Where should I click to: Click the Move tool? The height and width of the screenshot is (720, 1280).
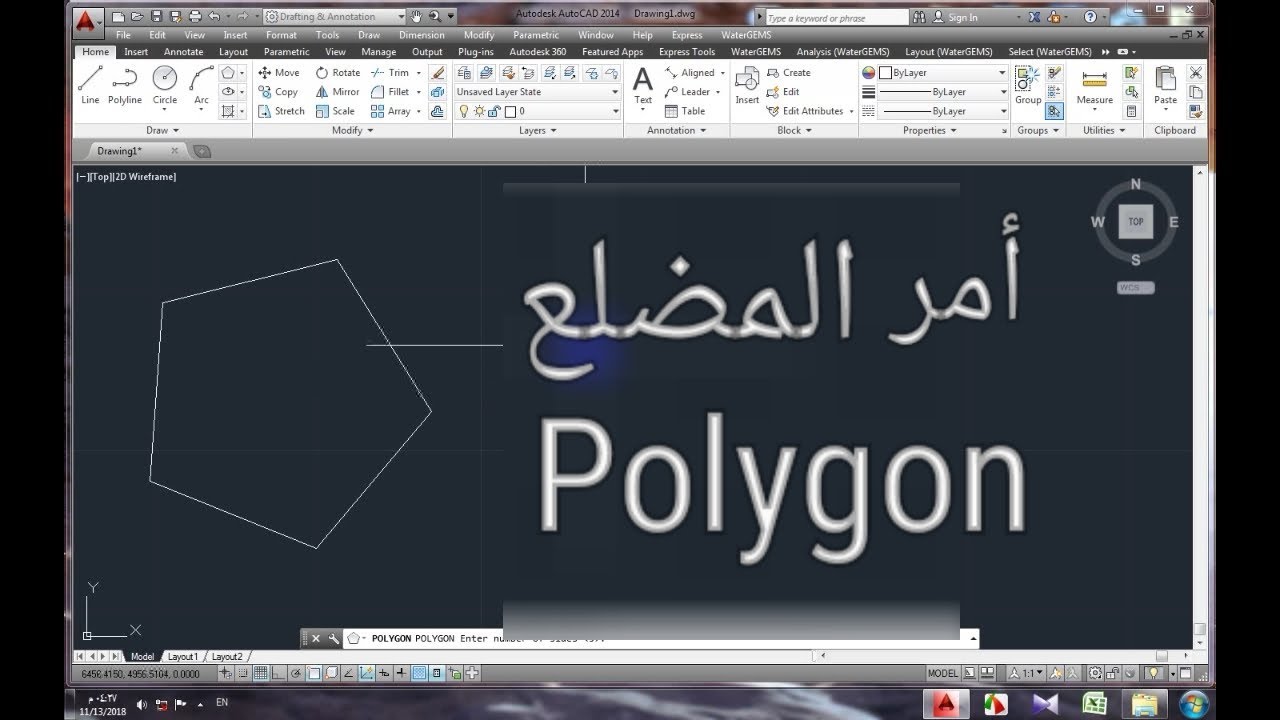pos(278,73)
